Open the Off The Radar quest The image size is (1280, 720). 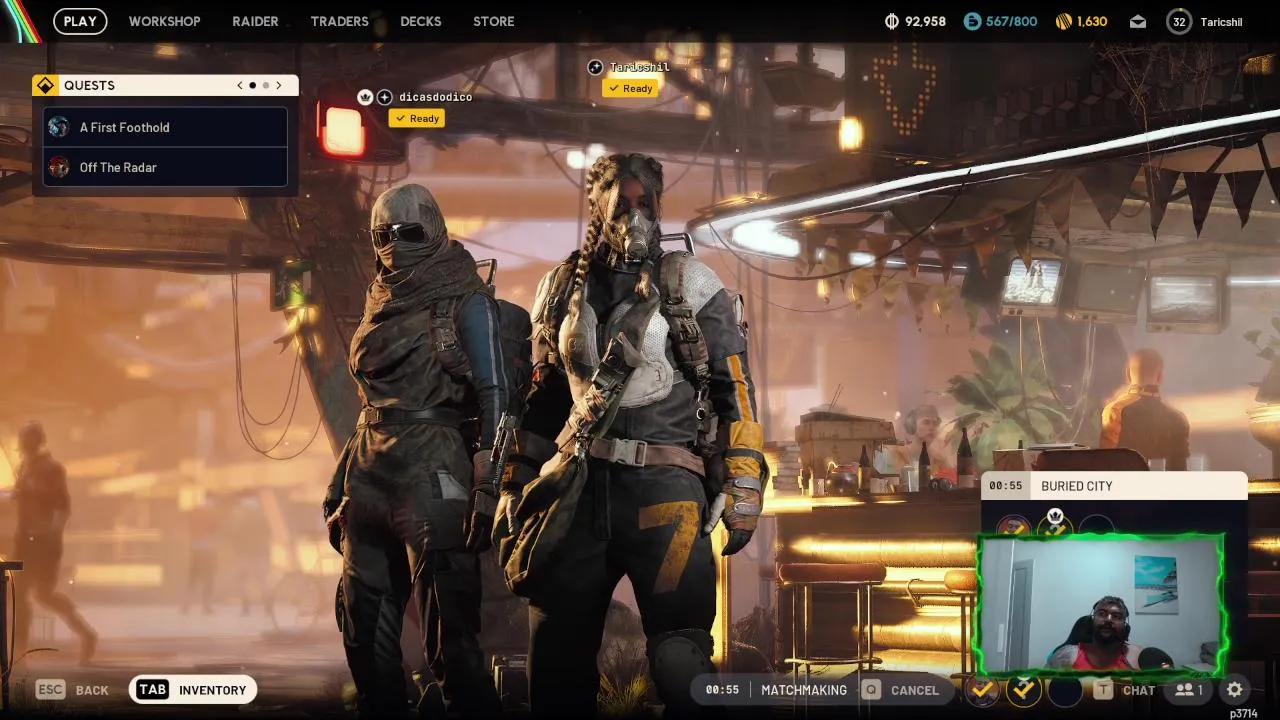(165, 167)
